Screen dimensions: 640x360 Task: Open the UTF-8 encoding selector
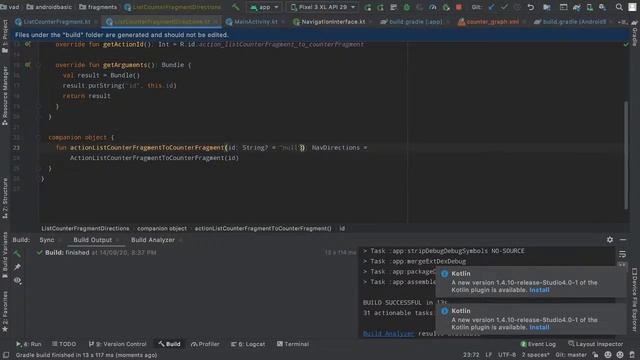[x=507, y=355]
